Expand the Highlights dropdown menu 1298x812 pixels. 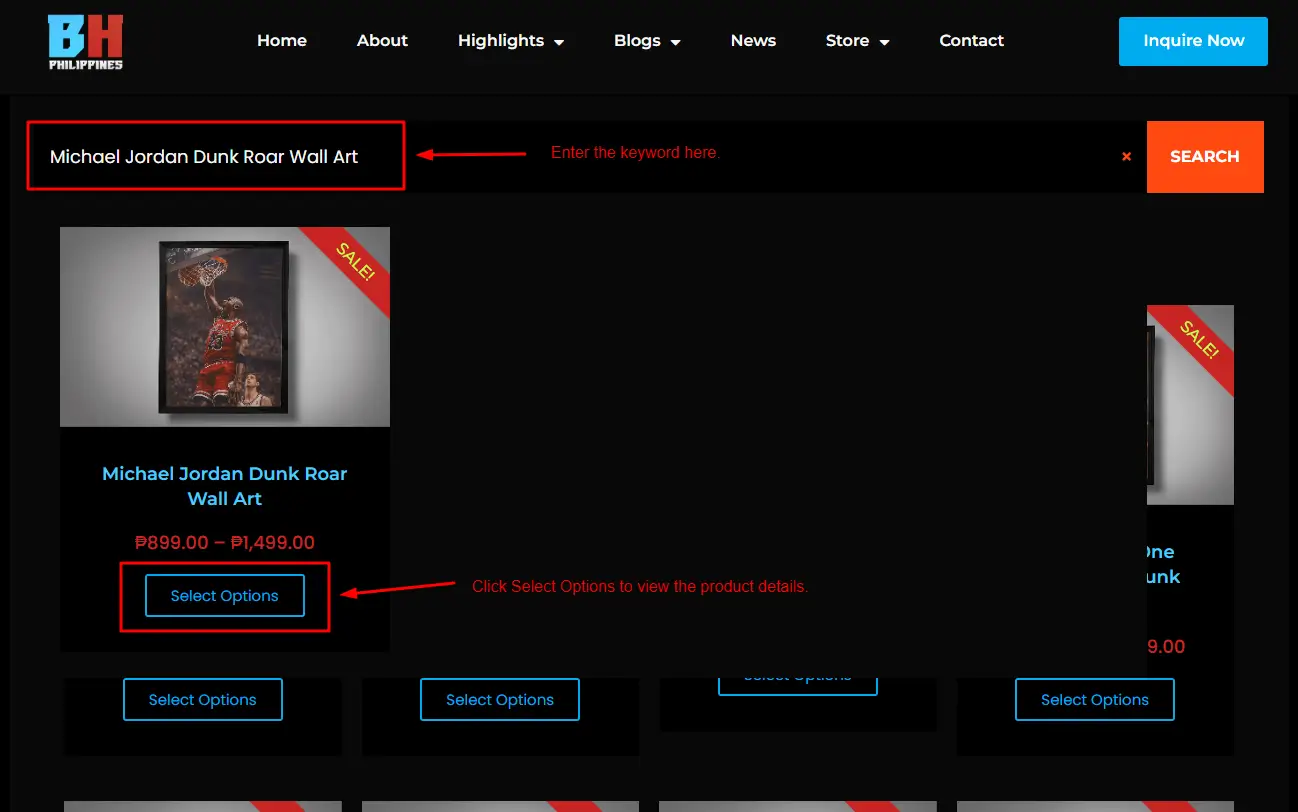pos(511,41)
